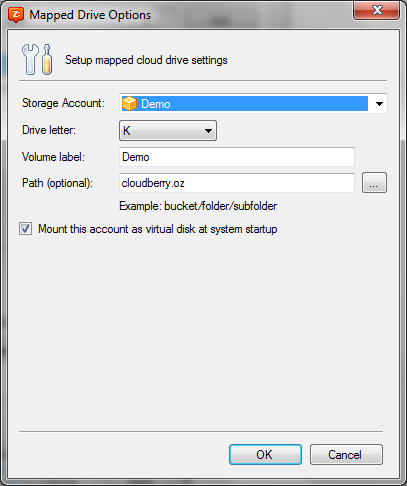Click the 'Volume label:' text label
Image resolution: width=407 pixels, height=486 pixels.
53,157
